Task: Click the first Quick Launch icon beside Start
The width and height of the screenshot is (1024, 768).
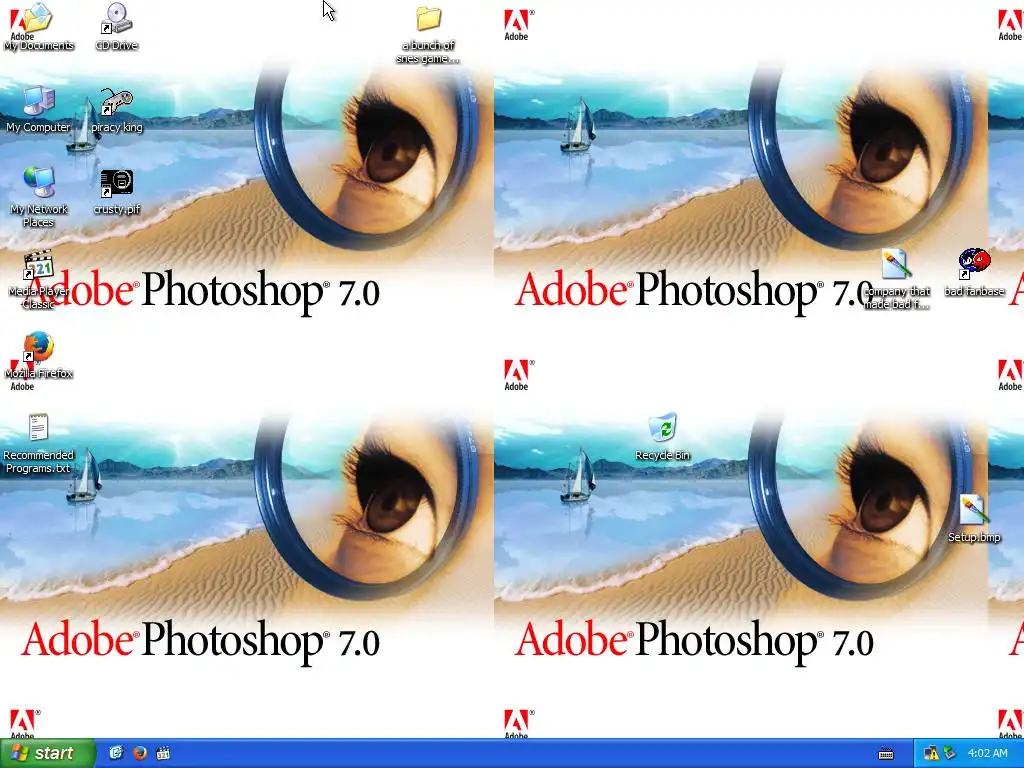Action: [x=116, y=753]
